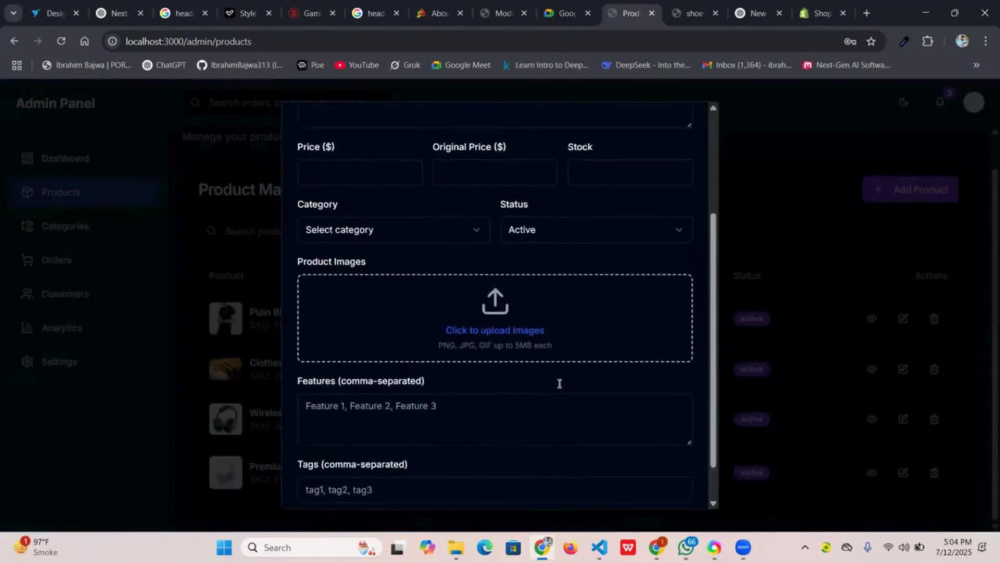Switch to the 'Style' browser tab
1000x563 pixels.
[x=247, y=13]
